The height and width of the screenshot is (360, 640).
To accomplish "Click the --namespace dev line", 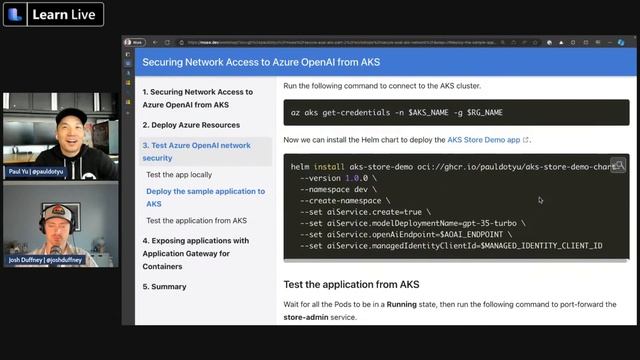I will (338, 189).
